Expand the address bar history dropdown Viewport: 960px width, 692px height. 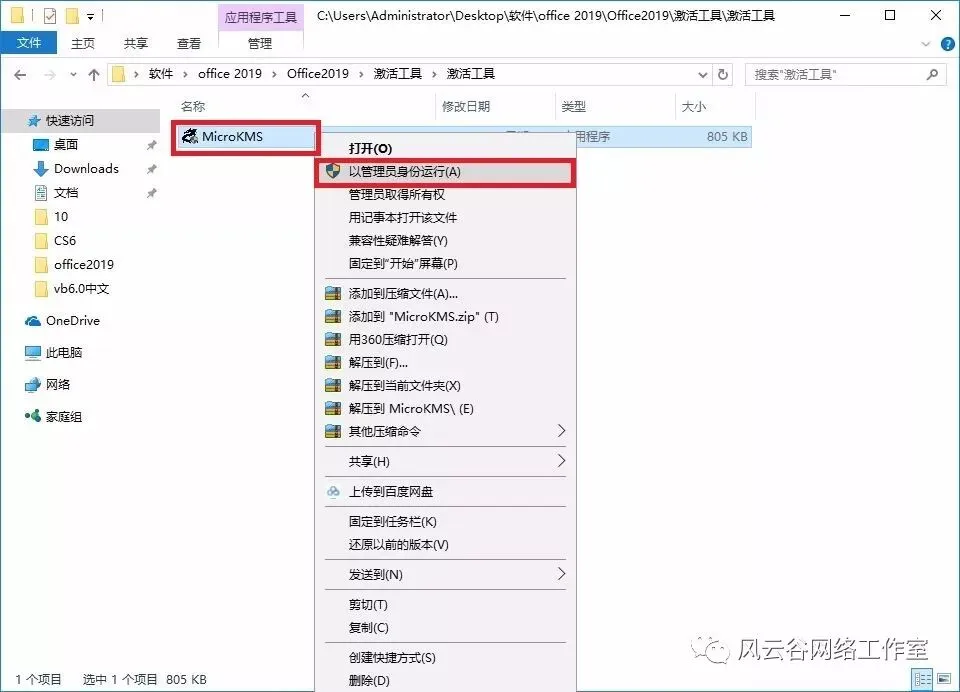tap(702, 75)
